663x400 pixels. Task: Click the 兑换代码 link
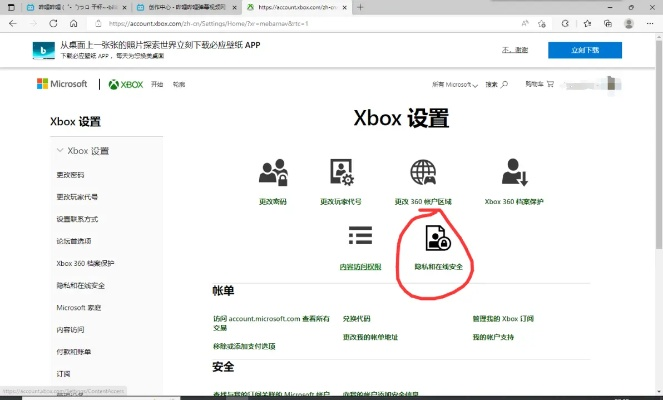pos(356,319)
